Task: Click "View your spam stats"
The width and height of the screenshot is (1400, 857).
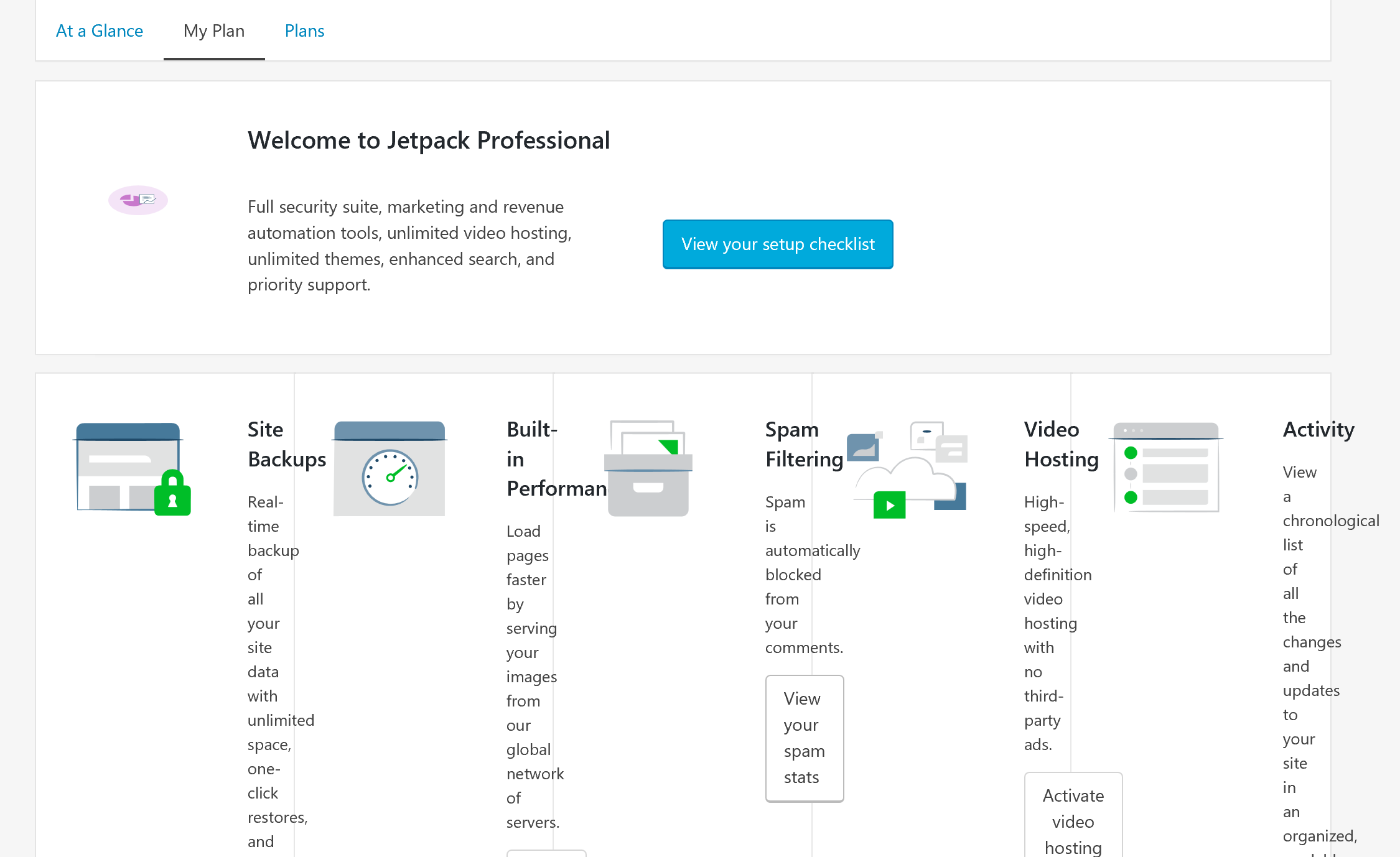Action: (804, 738)
